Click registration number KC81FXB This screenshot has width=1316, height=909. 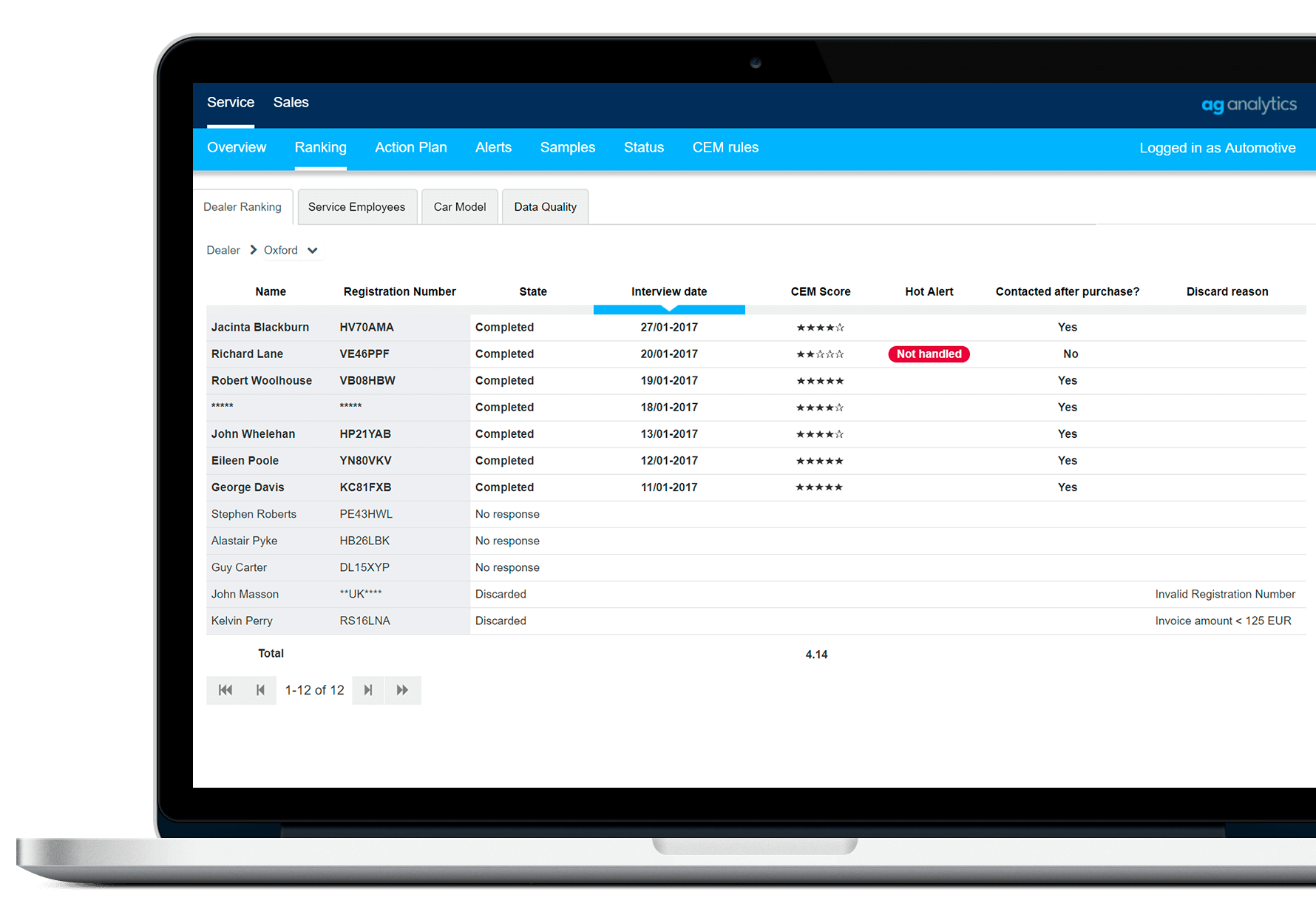(x=365, y=487)
